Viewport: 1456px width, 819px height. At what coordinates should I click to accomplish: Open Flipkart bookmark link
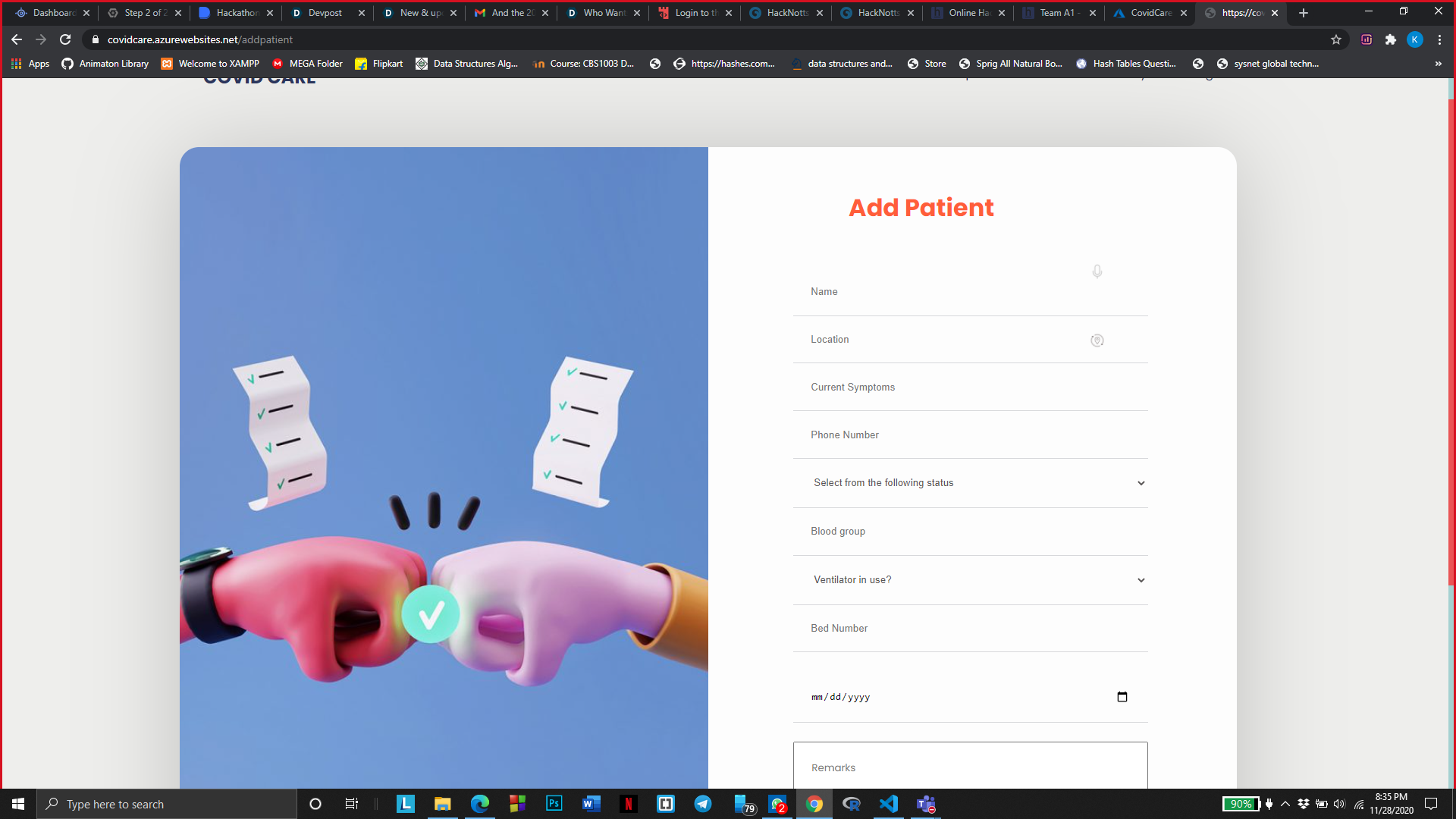(x=379, y=64)
